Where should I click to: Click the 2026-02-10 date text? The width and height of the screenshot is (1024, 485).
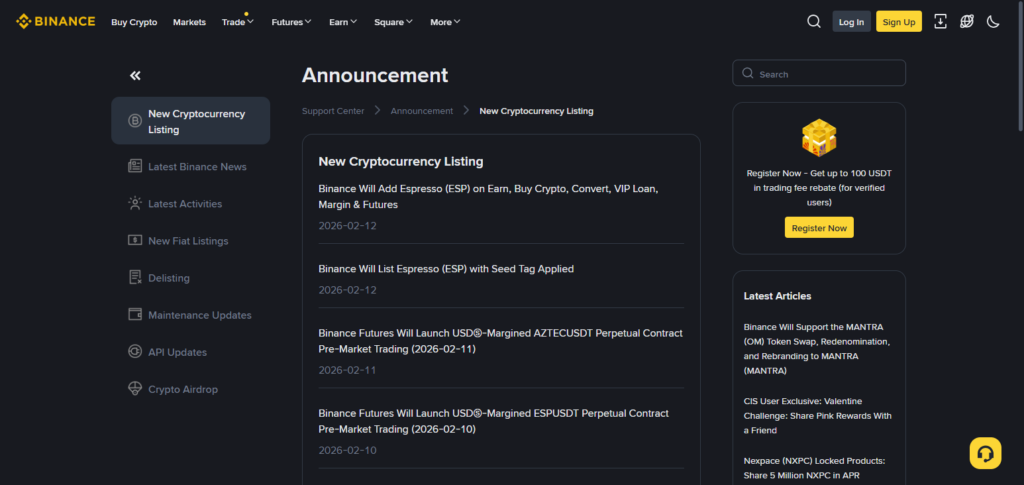[347, 450]
